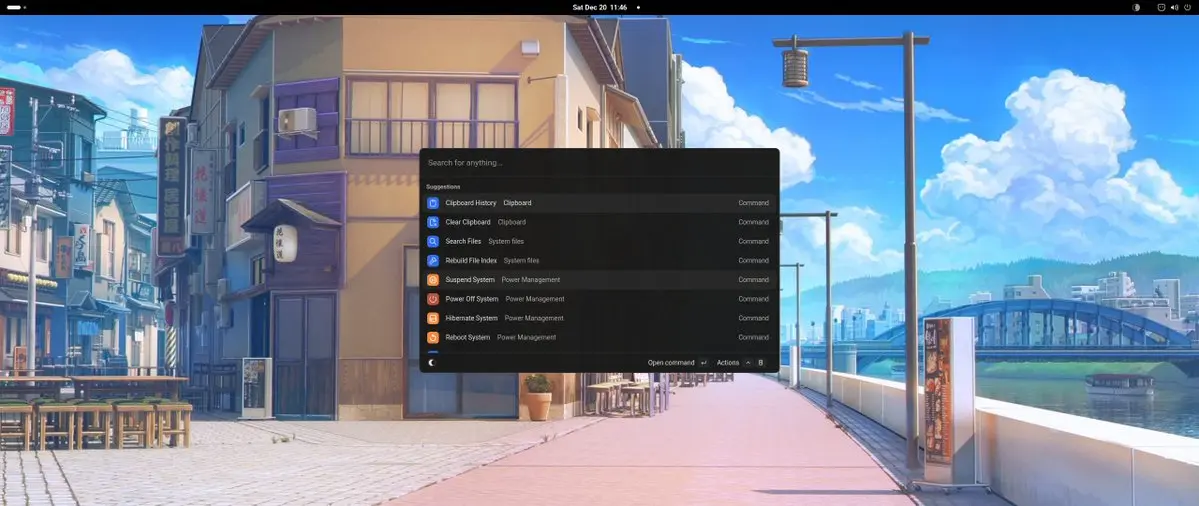The width and height of the screenshot is (1199, 506).
Task: Click the 'Suggestions' section heading
Action: tap(444, 187)
